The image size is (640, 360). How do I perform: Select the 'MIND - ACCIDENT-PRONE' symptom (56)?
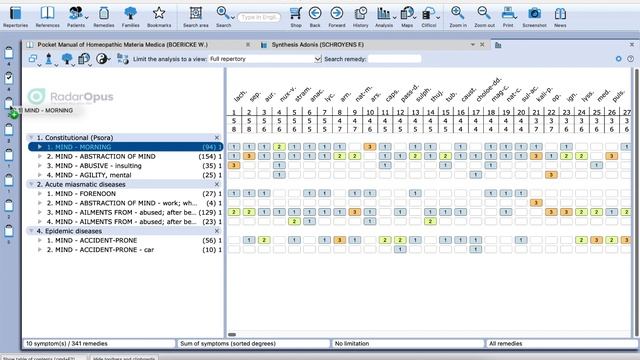126,240
